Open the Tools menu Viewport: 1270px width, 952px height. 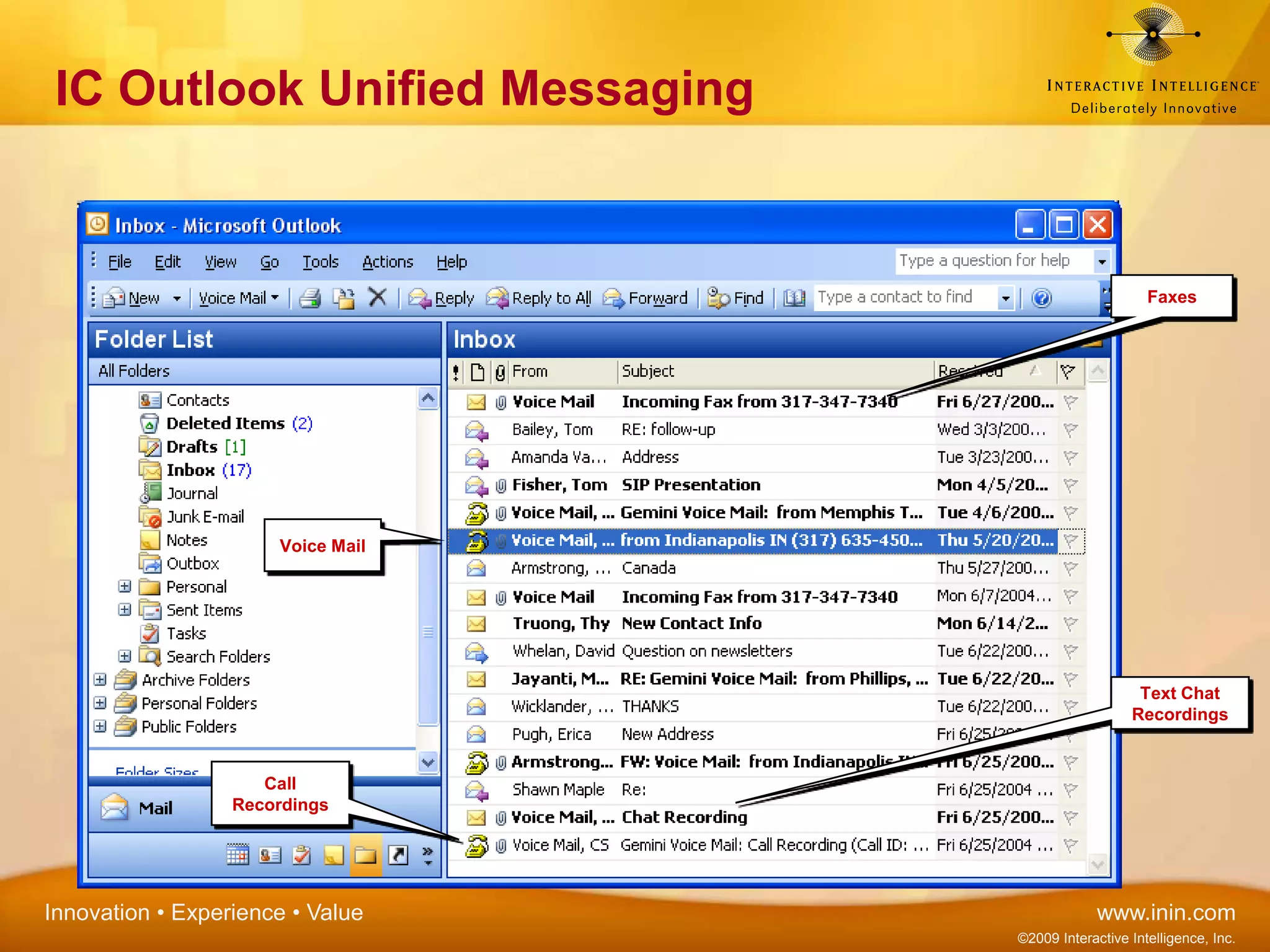pyautogui.click(x=321, y=262)
